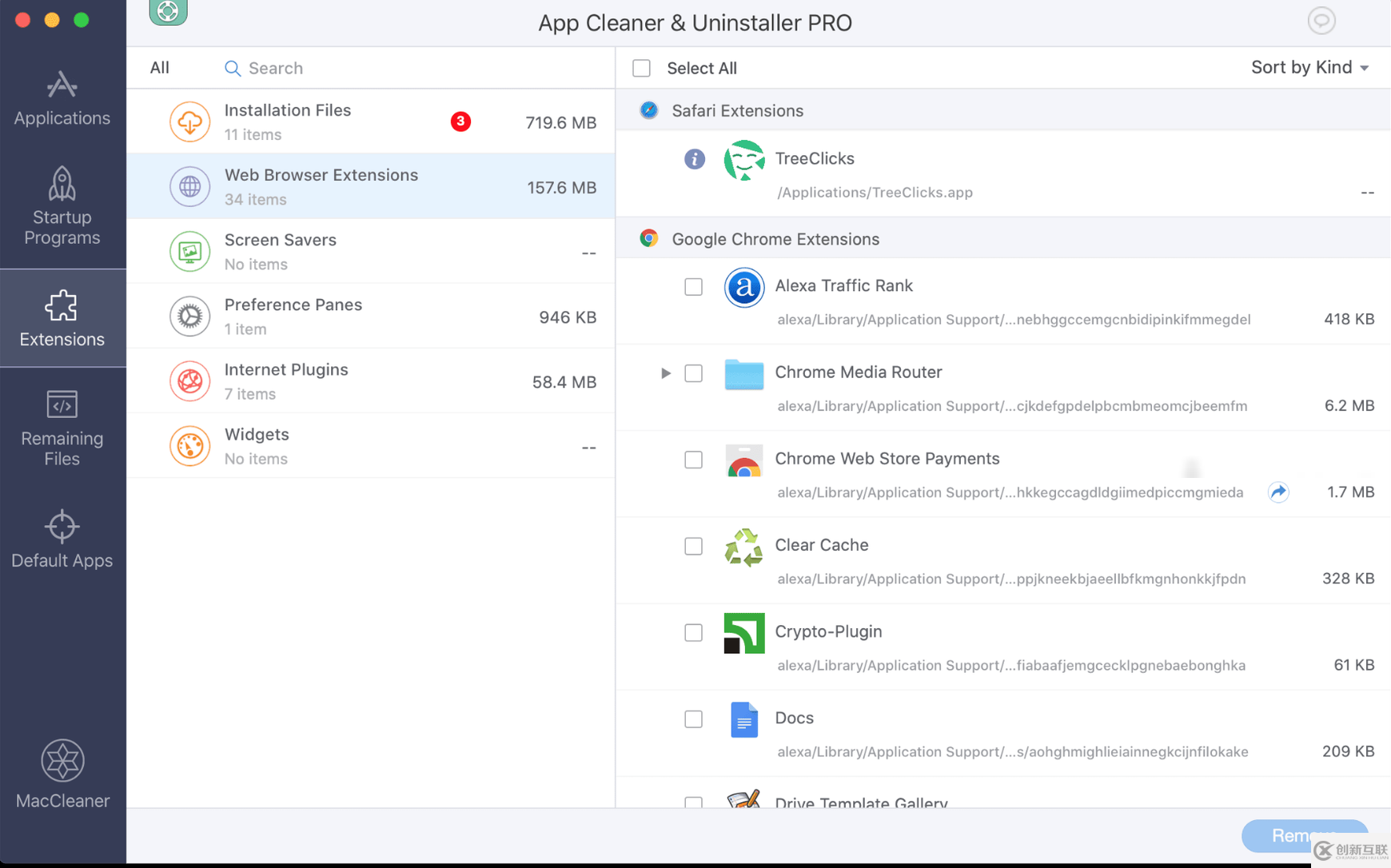Click the share arrow for Chrome Web Store Payments
The image size is (1391, 868).
(x=1278, y=492)
